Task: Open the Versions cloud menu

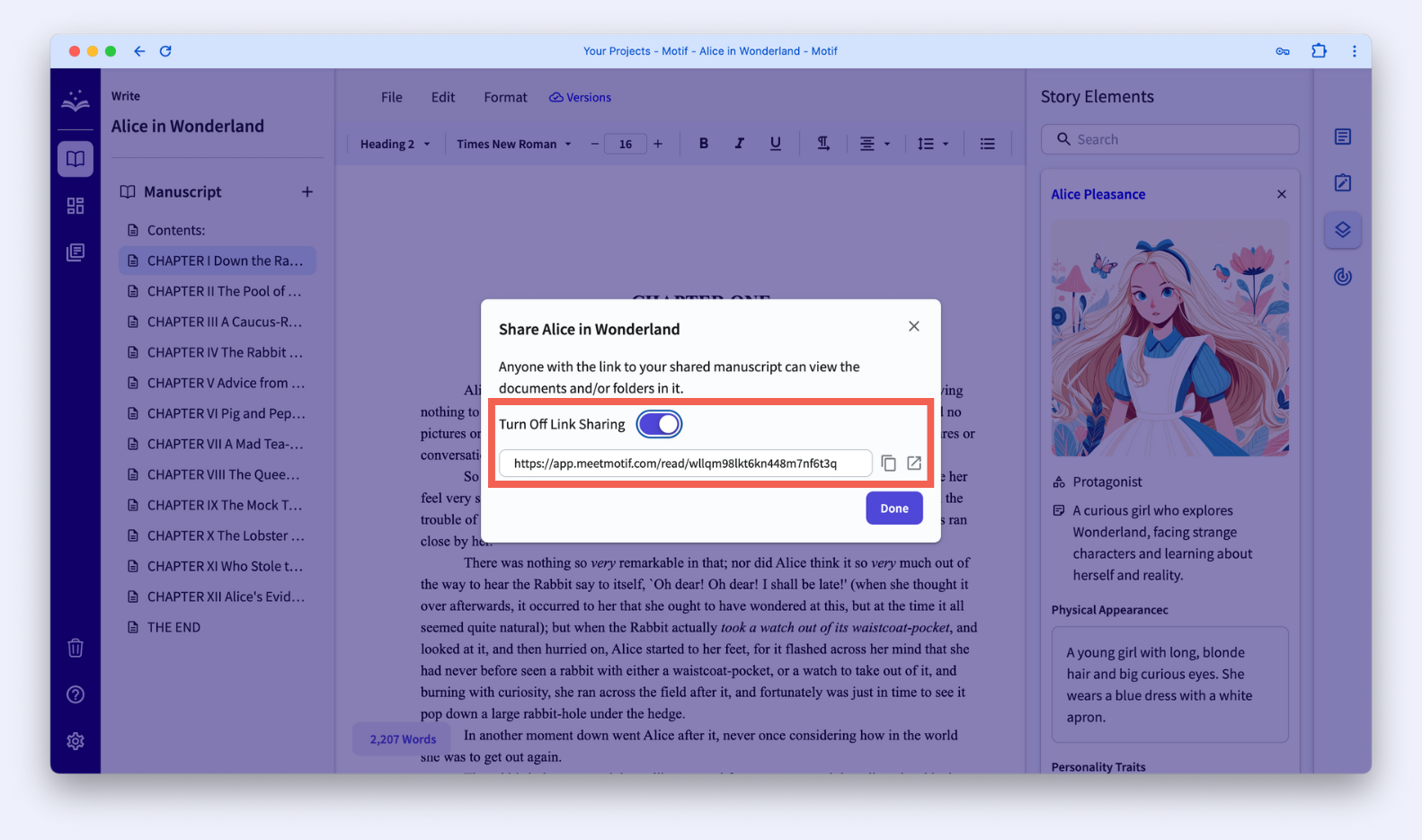Action: pyautogui.click(x=581, y=97)
